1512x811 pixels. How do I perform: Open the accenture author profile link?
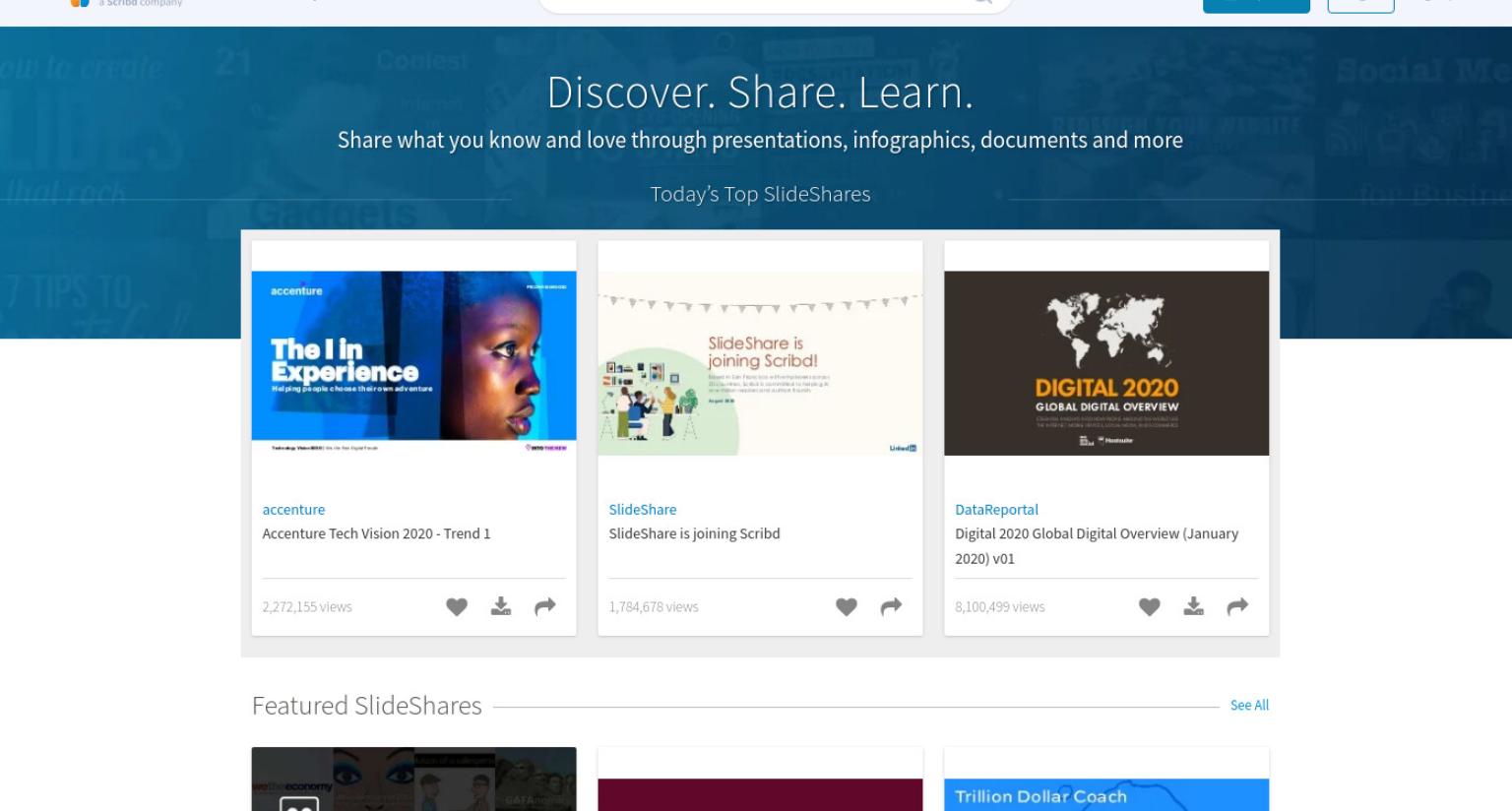(293, 509)
